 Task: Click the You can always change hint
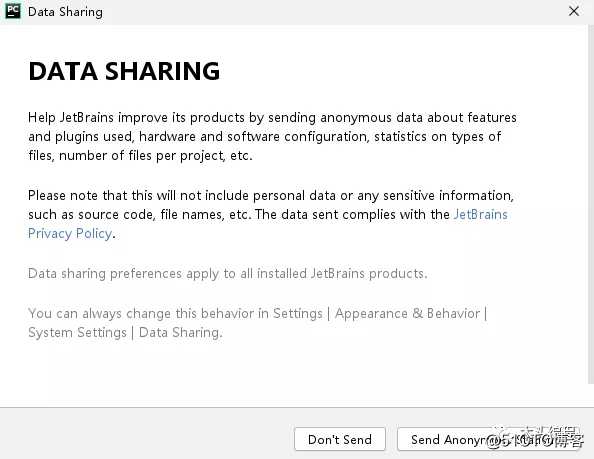258,323
